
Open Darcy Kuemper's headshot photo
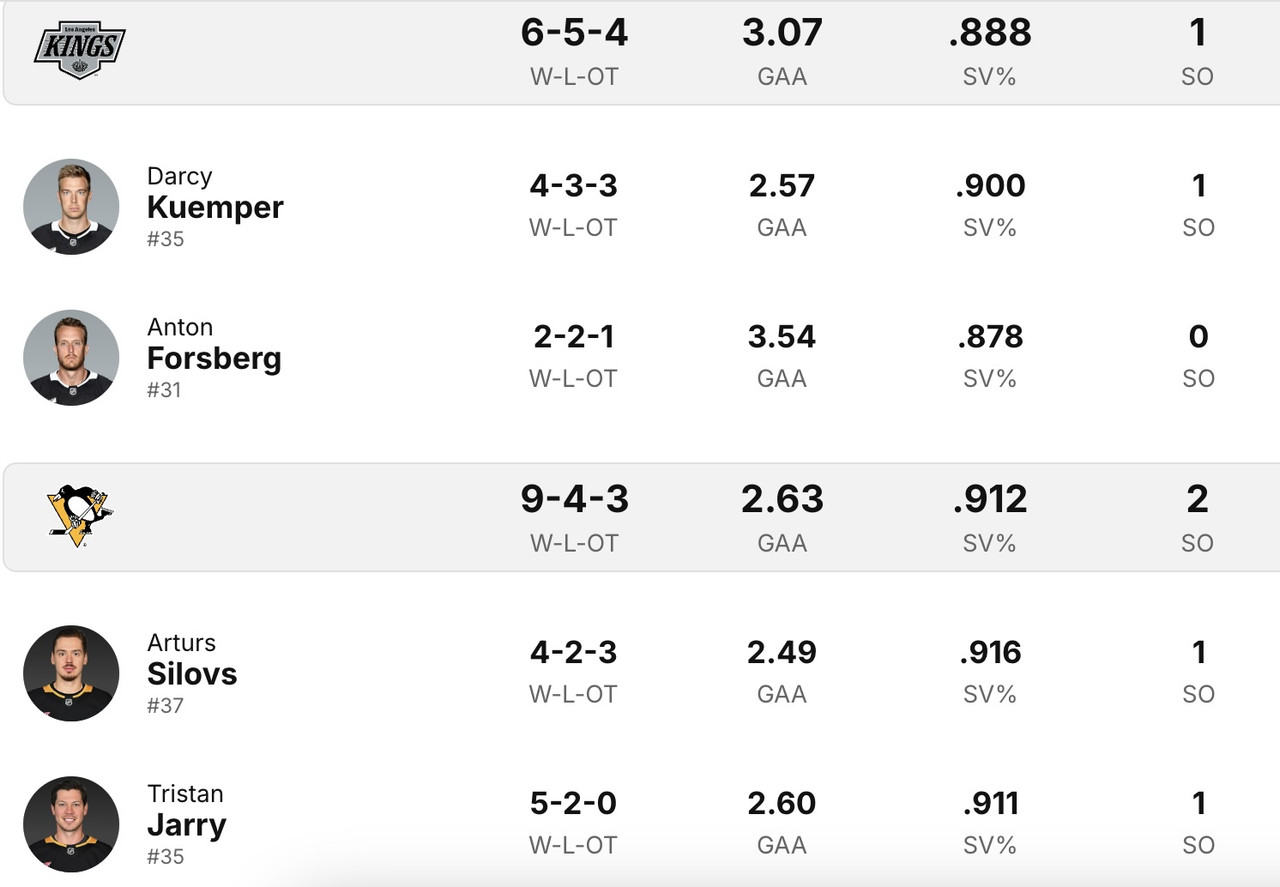[x=71, y=206]
